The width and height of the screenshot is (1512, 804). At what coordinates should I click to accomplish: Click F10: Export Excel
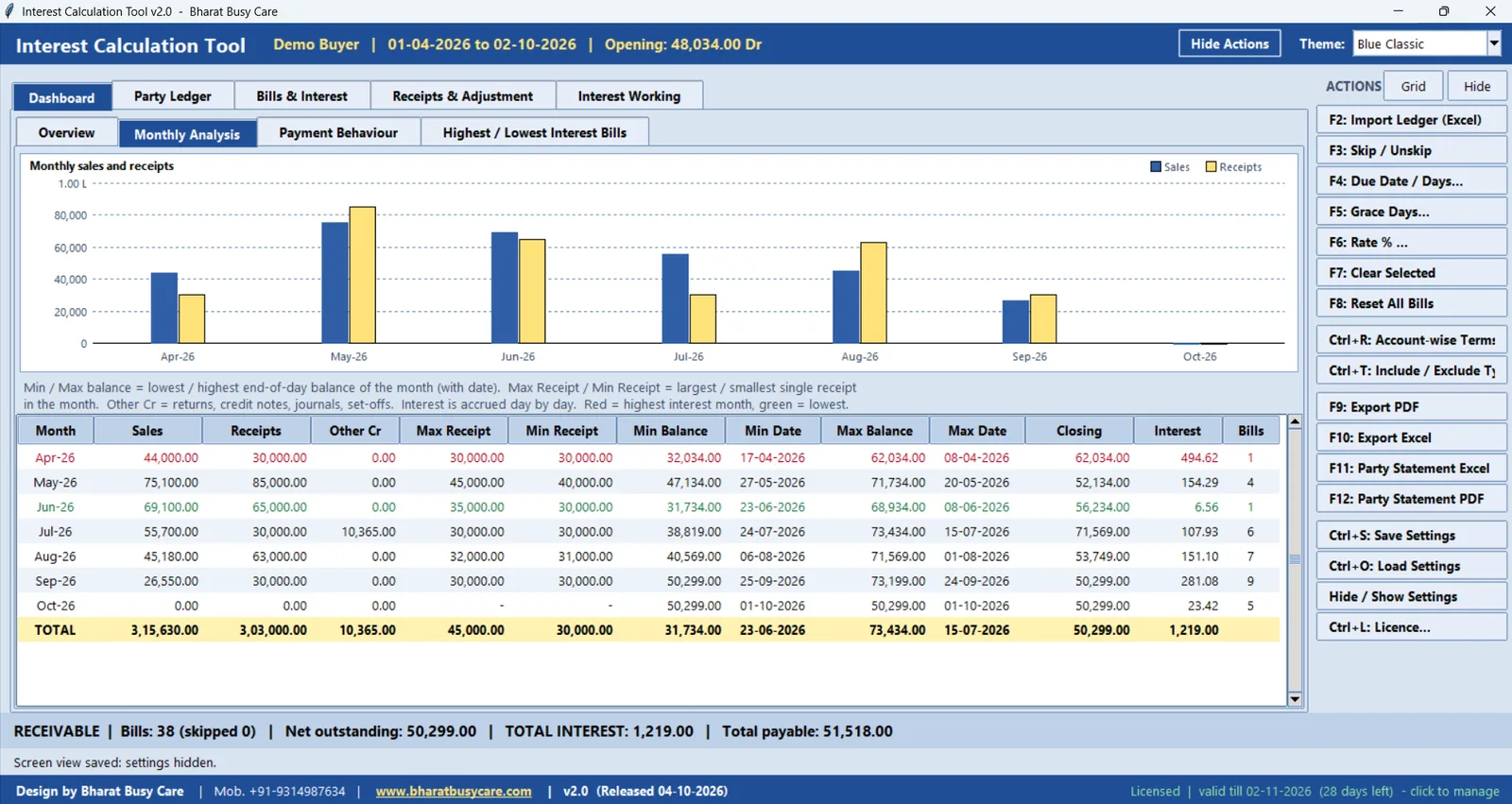(x=1411, y=437)
